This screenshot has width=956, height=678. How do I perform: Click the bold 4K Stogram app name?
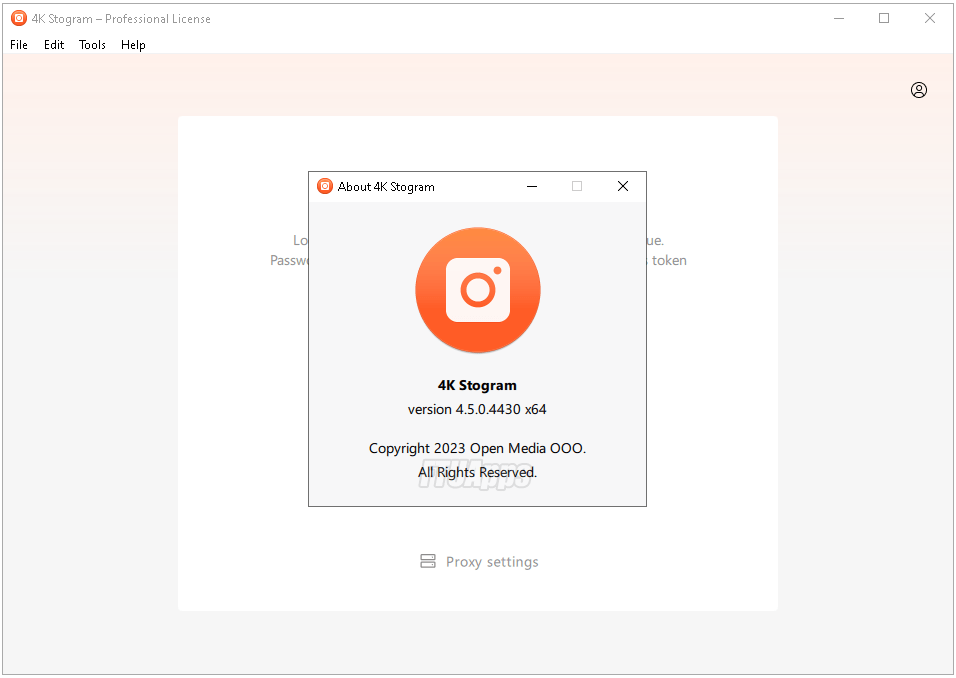pyautogui.click(x=477, y=385)
